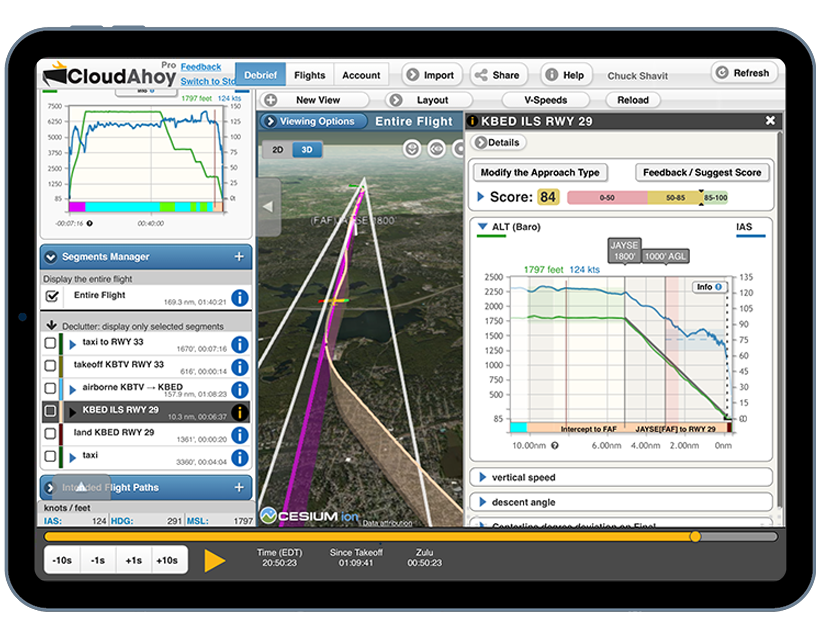Viewport: 821px width, 638px height.
Task: Open info for KBED ILS RWY 29 segment
Action: coord(240,412)
